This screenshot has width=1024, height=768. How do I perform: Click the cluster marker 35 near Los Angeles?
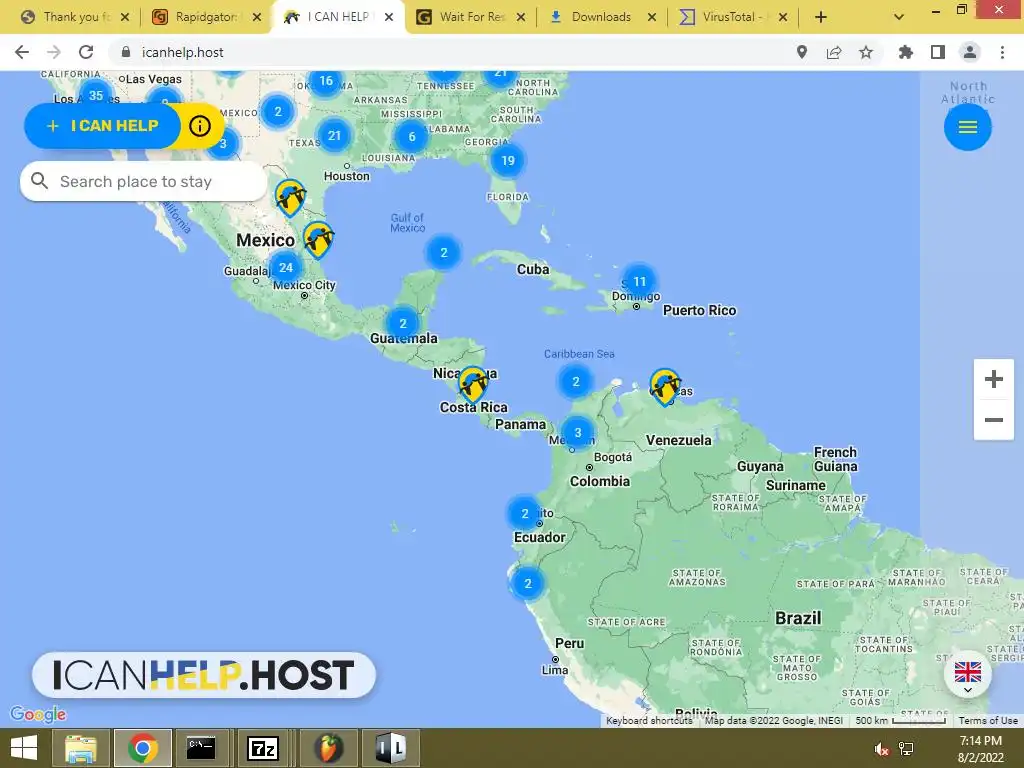(x=96, y=95)
